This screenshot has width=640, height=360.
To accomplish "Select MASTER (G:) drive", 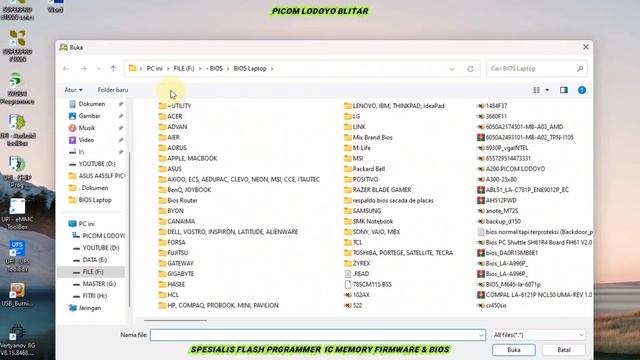I will (x=99, y=284).
